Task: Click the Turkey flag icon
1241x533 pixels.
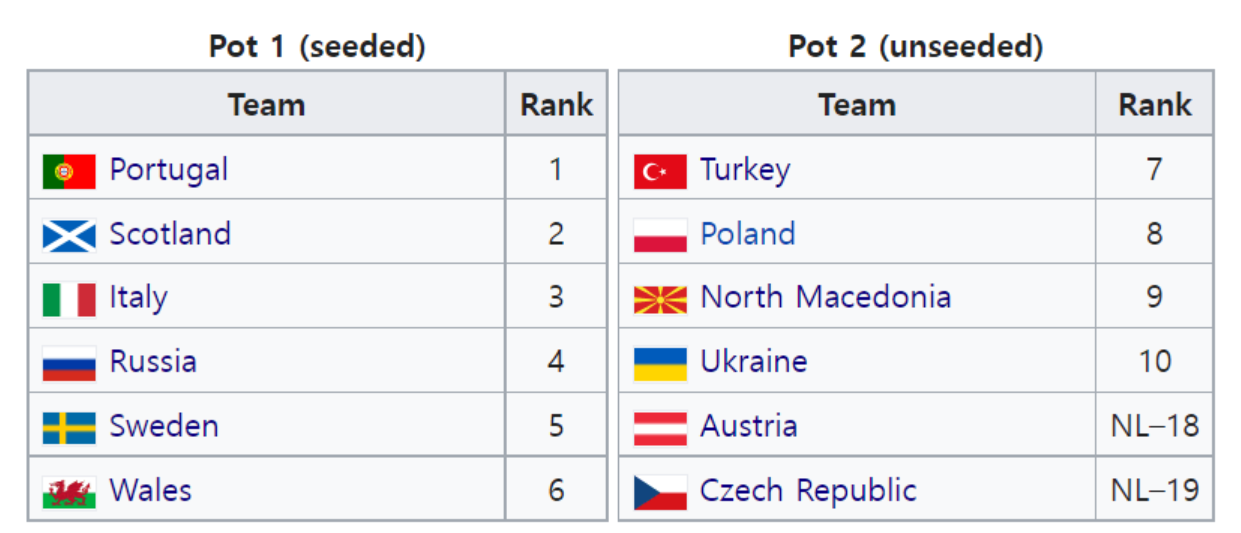Action: point(660,172)
